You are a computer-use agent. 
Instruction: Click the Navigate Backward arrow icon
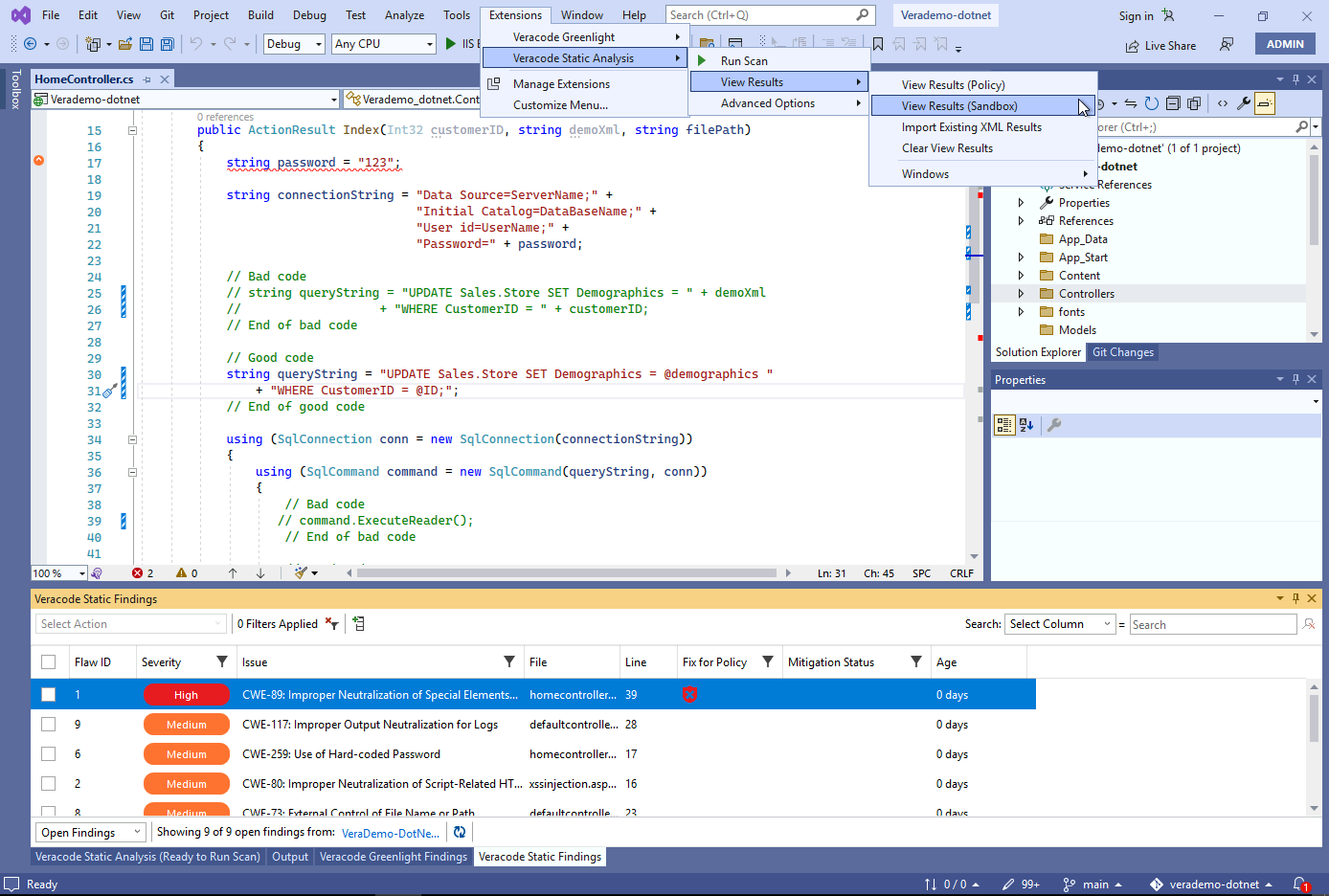tap(31, 44)
